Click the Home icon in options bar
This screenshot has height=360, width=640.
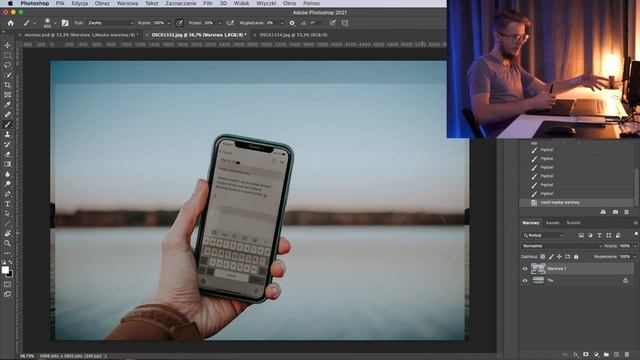[11, 23]
